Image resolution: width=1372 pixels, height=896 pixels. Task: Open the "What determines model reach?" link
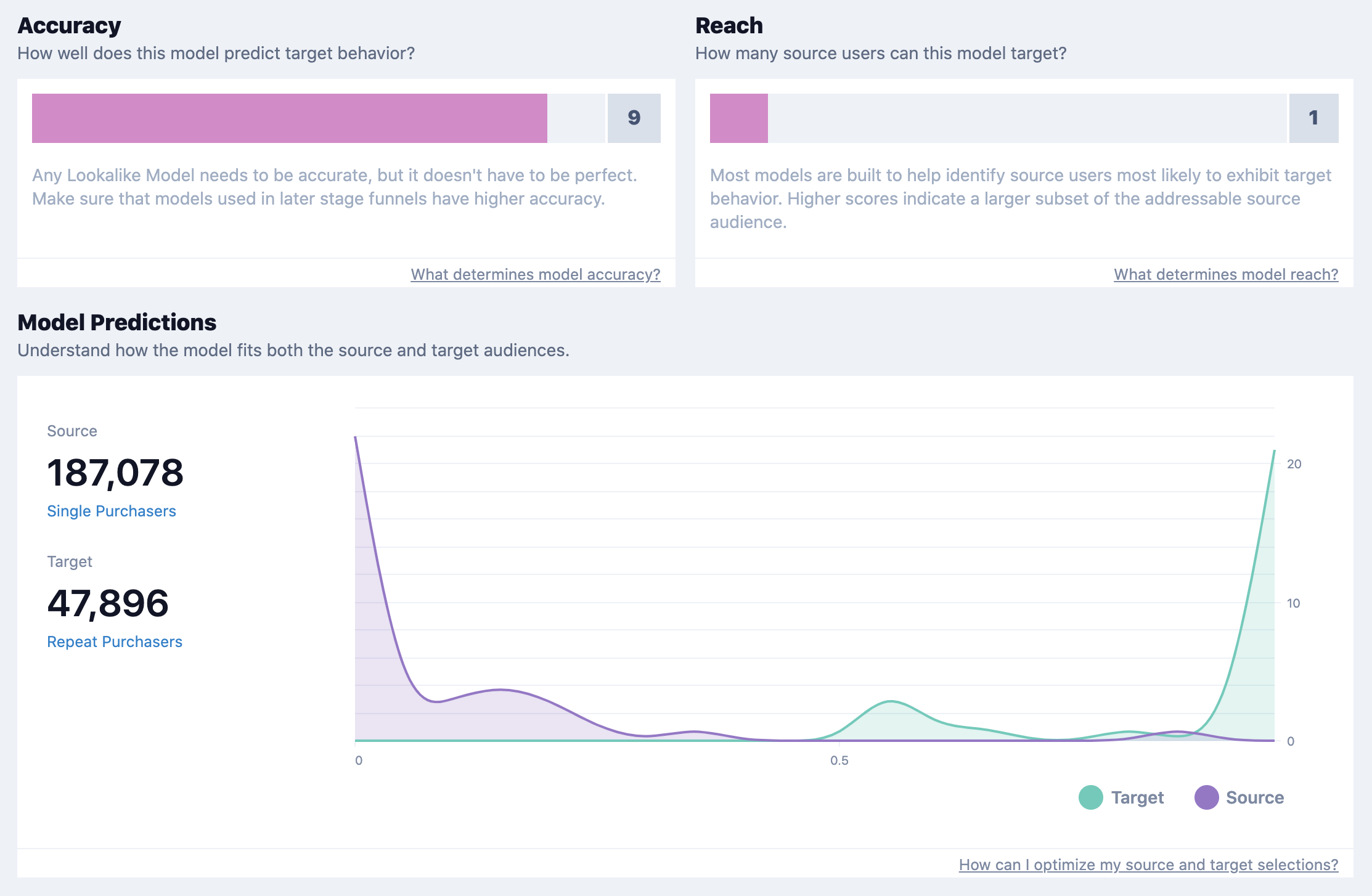pyautogui.click(x=1225, y=274)
